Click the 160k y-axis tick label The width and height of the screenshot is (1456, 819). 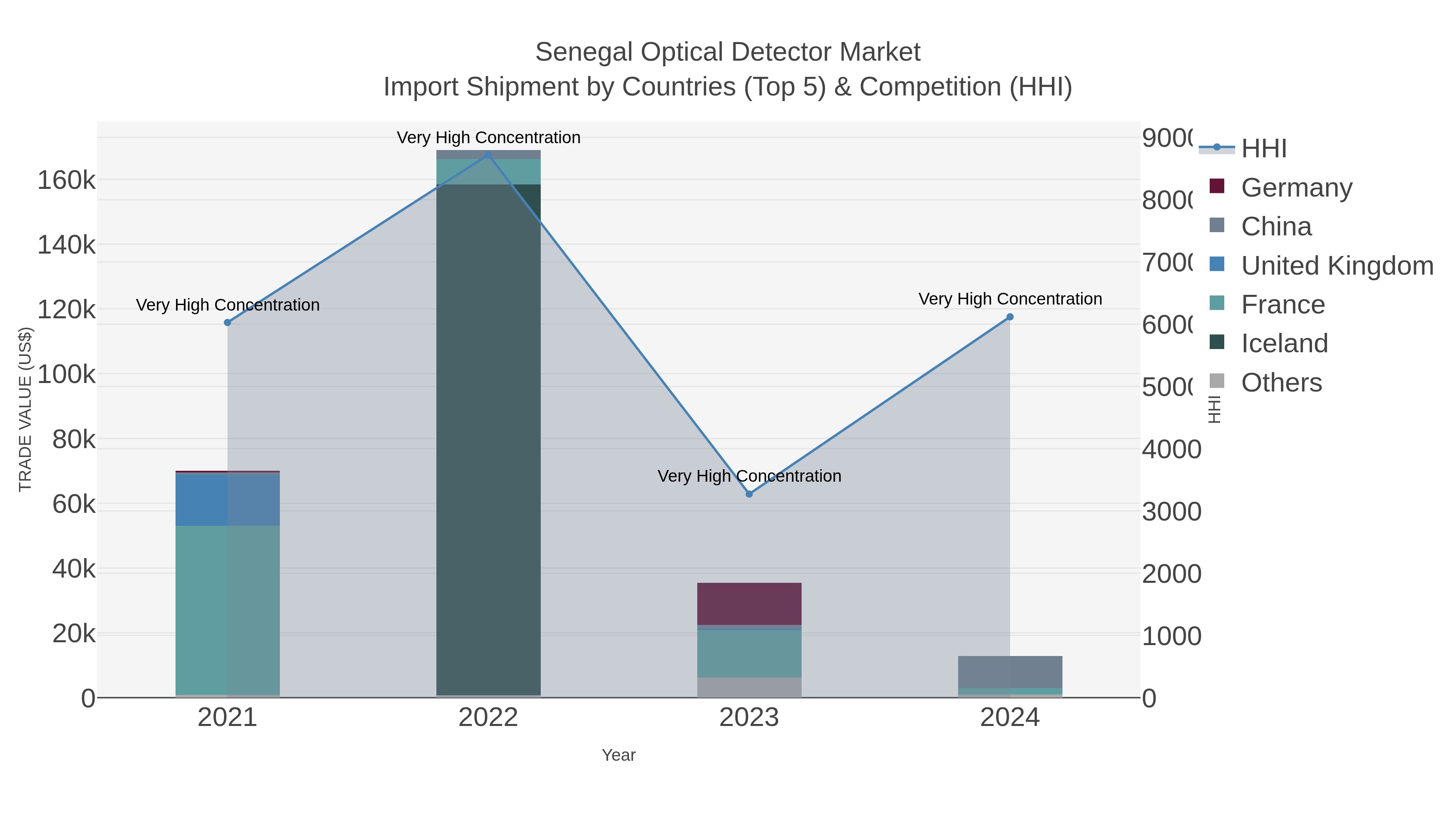point(66,180)
